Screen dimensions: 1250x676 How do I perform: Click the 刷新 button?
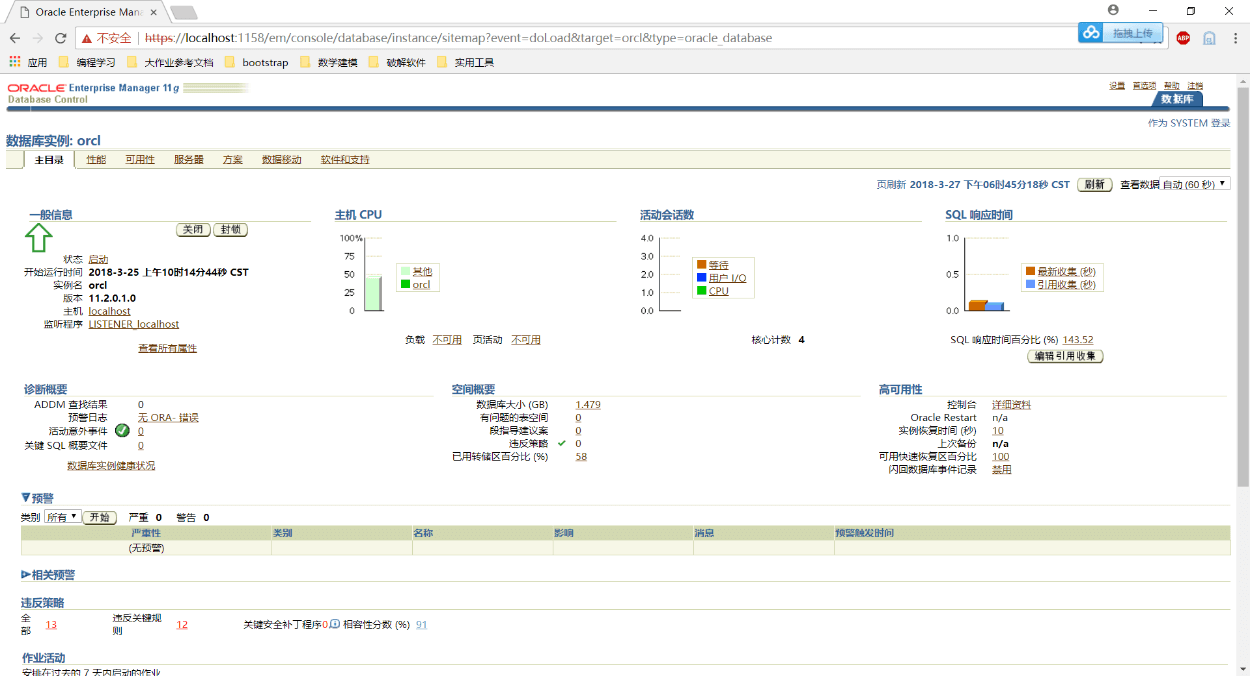pos(1095,185)
